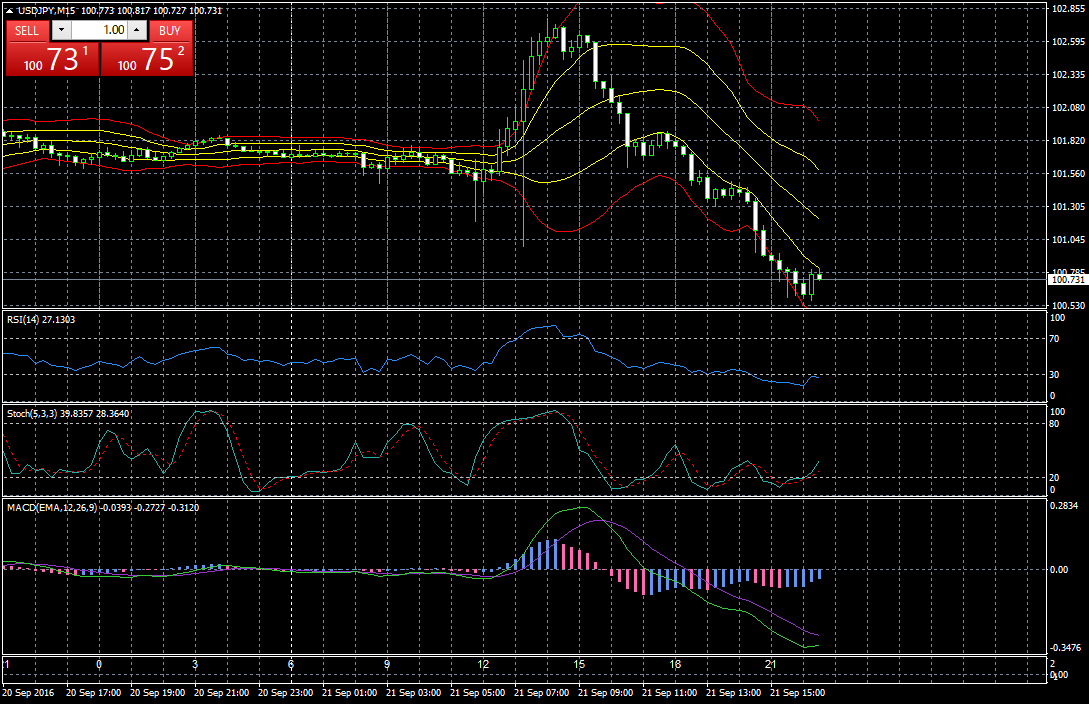Collapse the one-click trading panel triangle
This screenshot has height=704, width=1089.
pos(9,10)
